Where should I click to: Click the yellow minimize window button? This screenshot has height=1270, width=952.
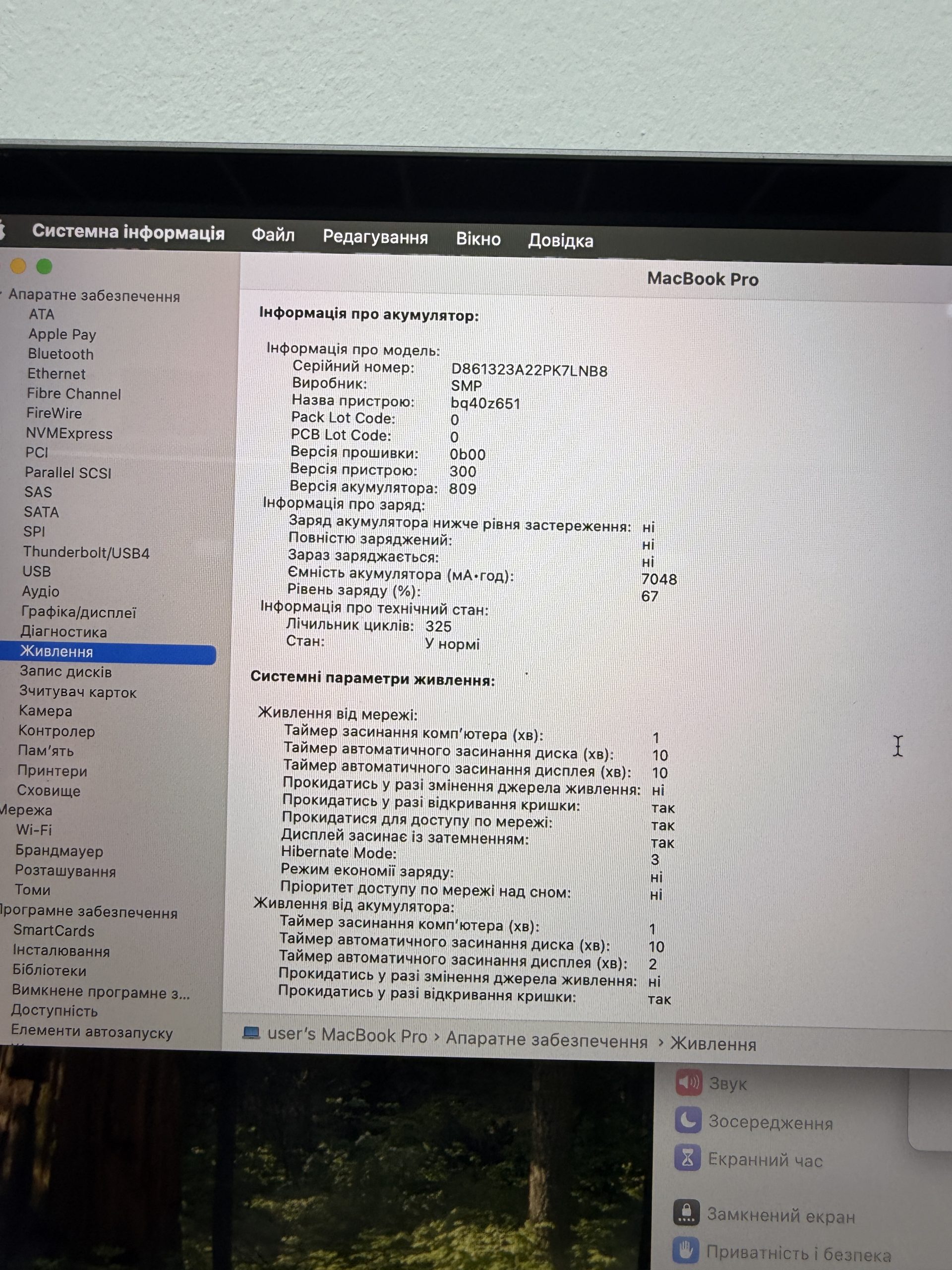point(18,266)
